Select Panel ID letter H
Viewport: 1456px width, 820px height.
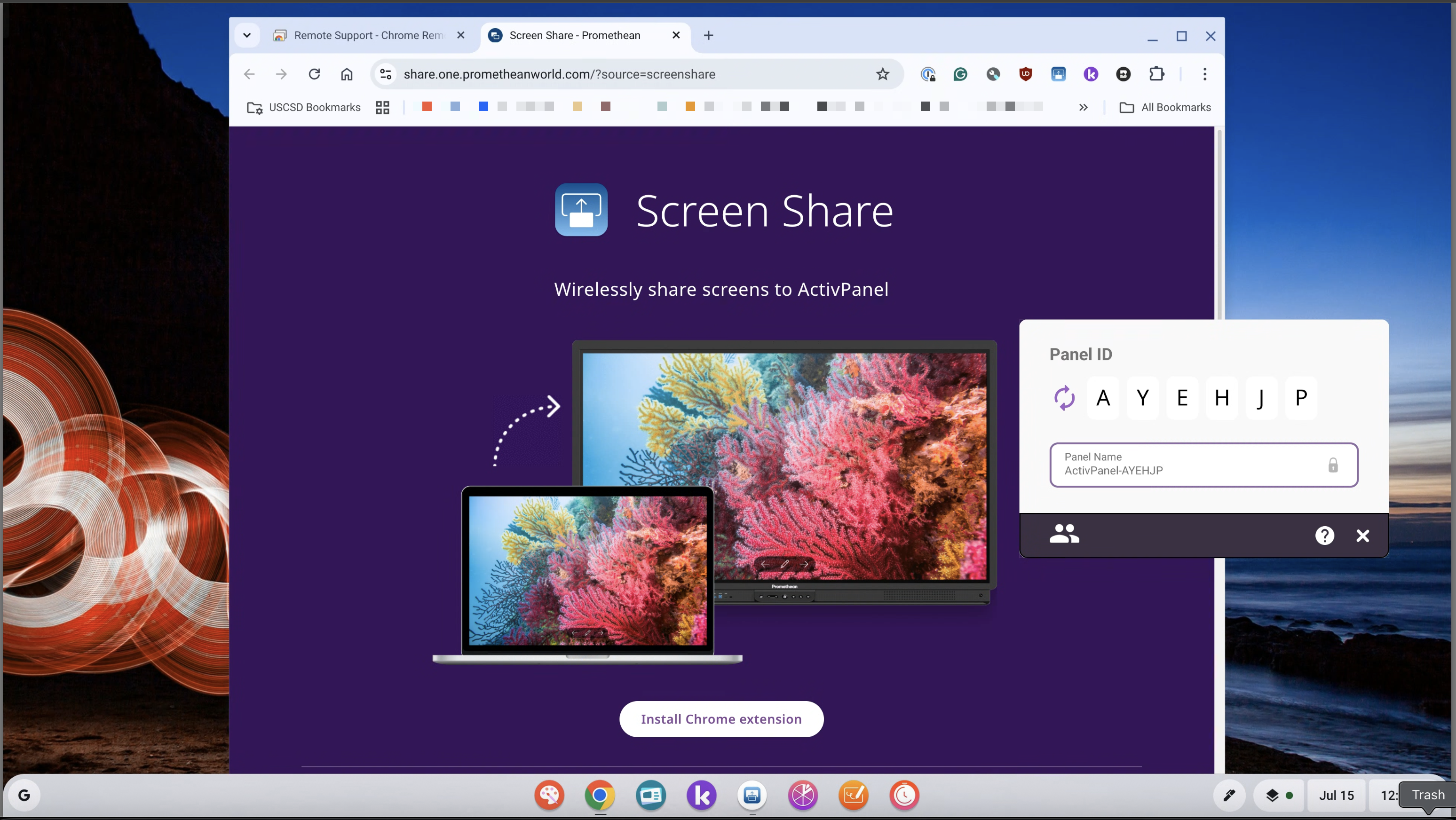1221,398
